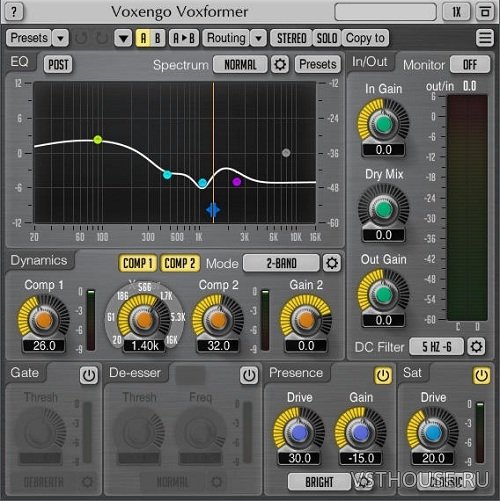Click the Gain 2 knob
The height and width of the screenshot is (501, 500).
pyautogui.click(x=306, y=320)
